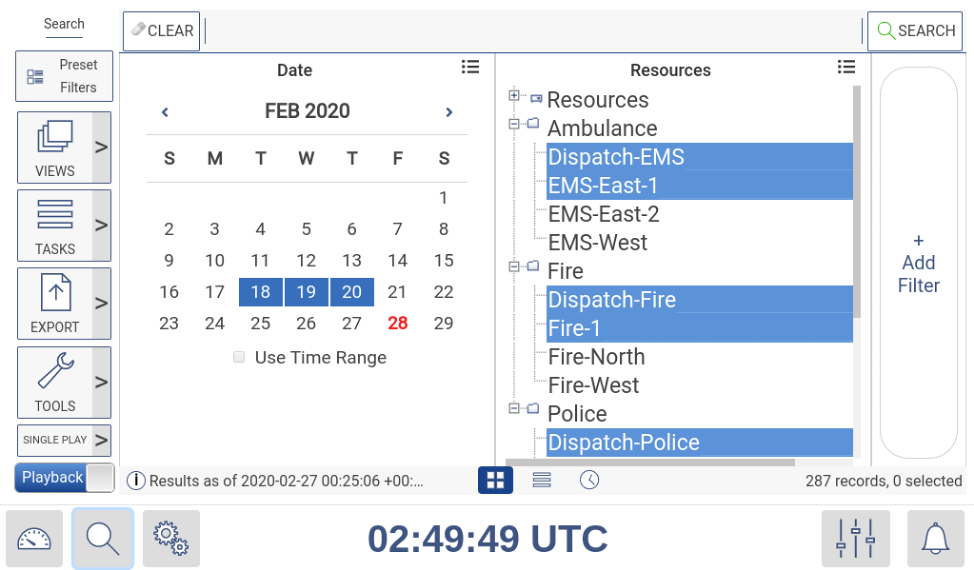Open the Preset Filters menu
Image resolution: width=974 pixels, height=570 pixels.
64,76
